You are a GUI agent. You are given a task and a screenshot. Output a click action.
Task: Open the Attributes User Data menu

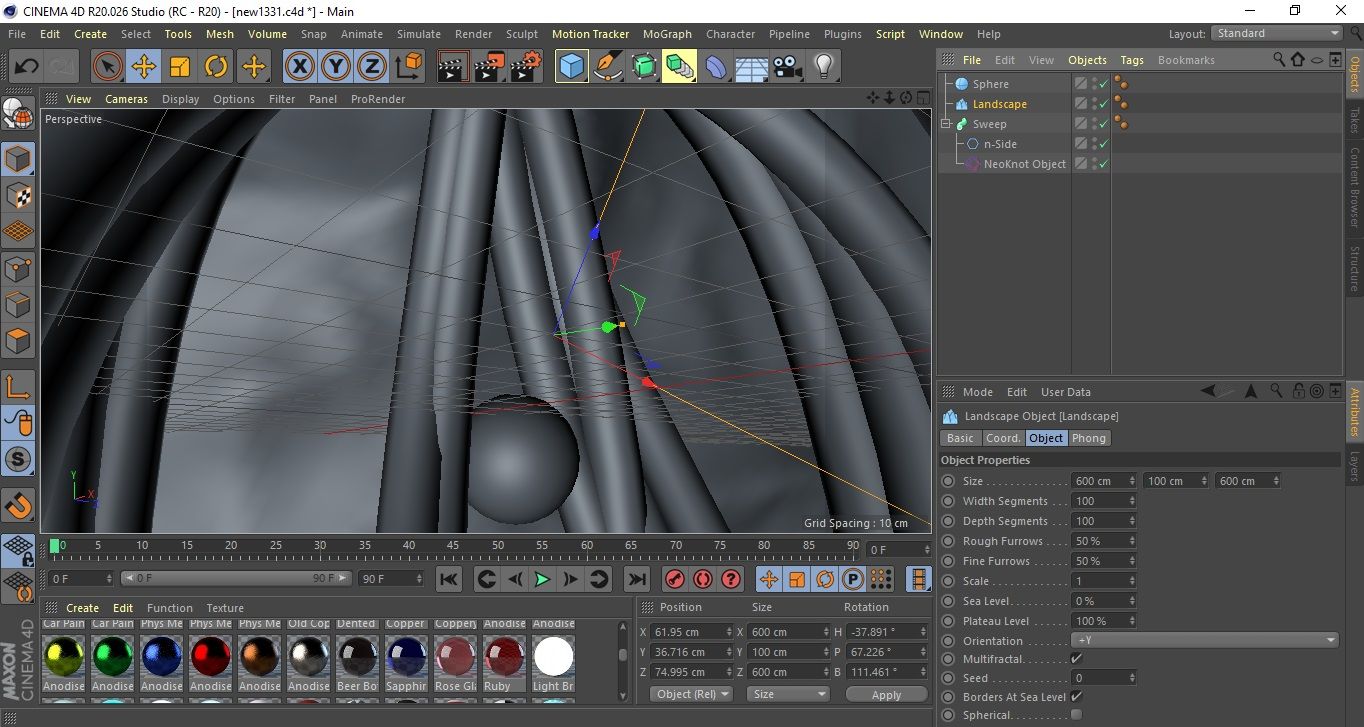point(1066,392)
